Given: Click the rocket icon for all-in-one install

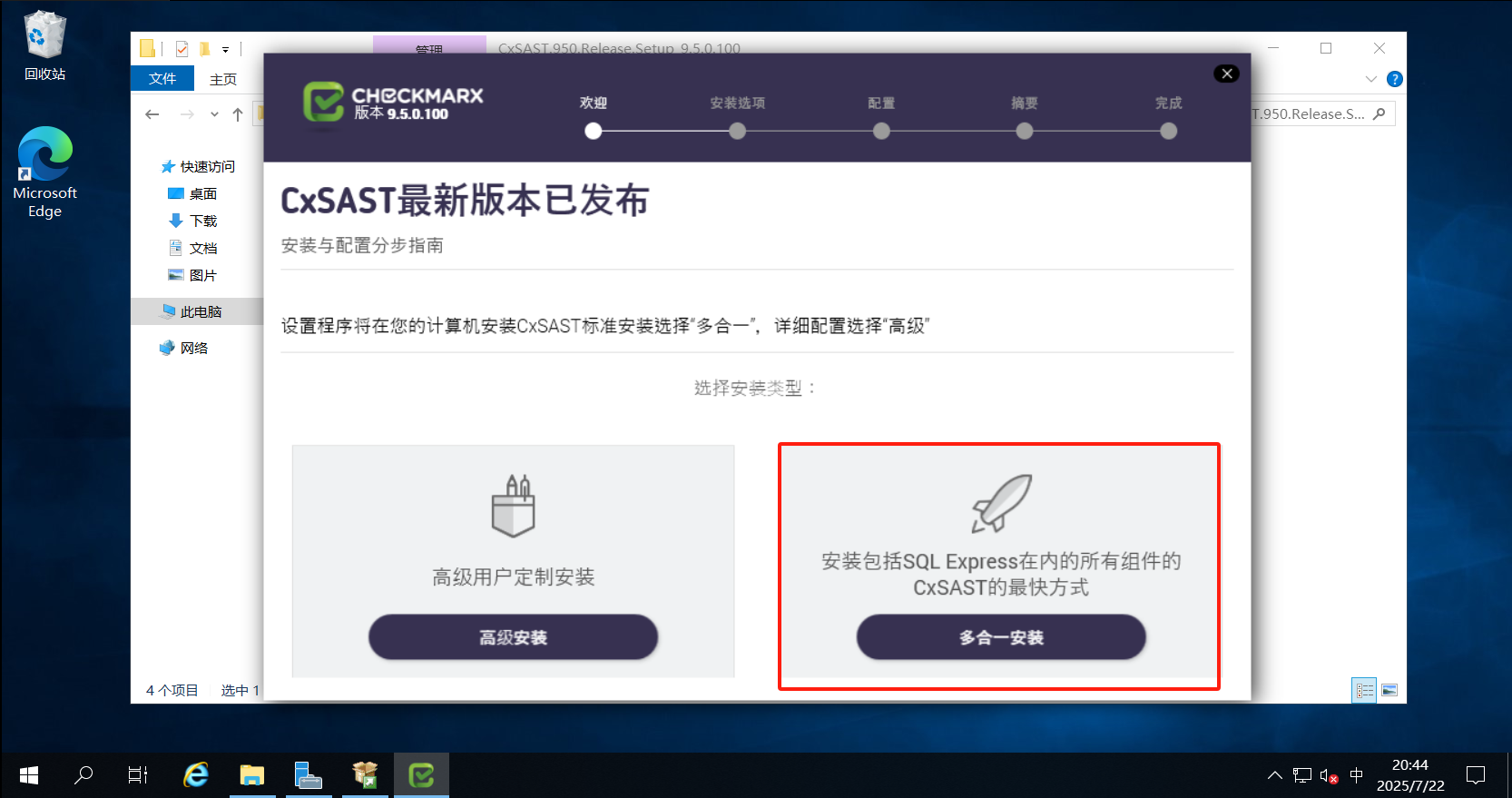Looking at the screenshot, I should pos(1002,503).
